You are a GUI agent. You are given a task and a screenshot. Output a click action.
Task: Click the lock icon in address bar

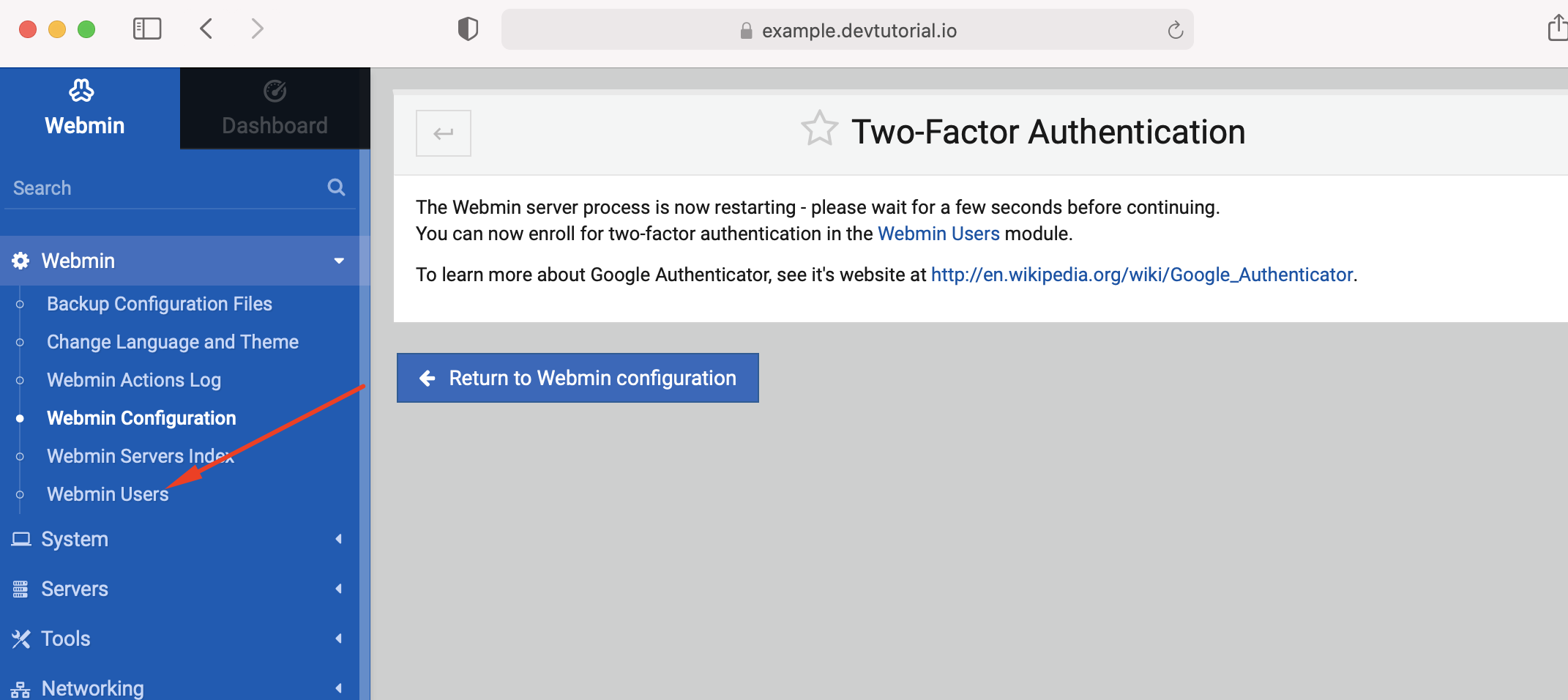(746, 31)
